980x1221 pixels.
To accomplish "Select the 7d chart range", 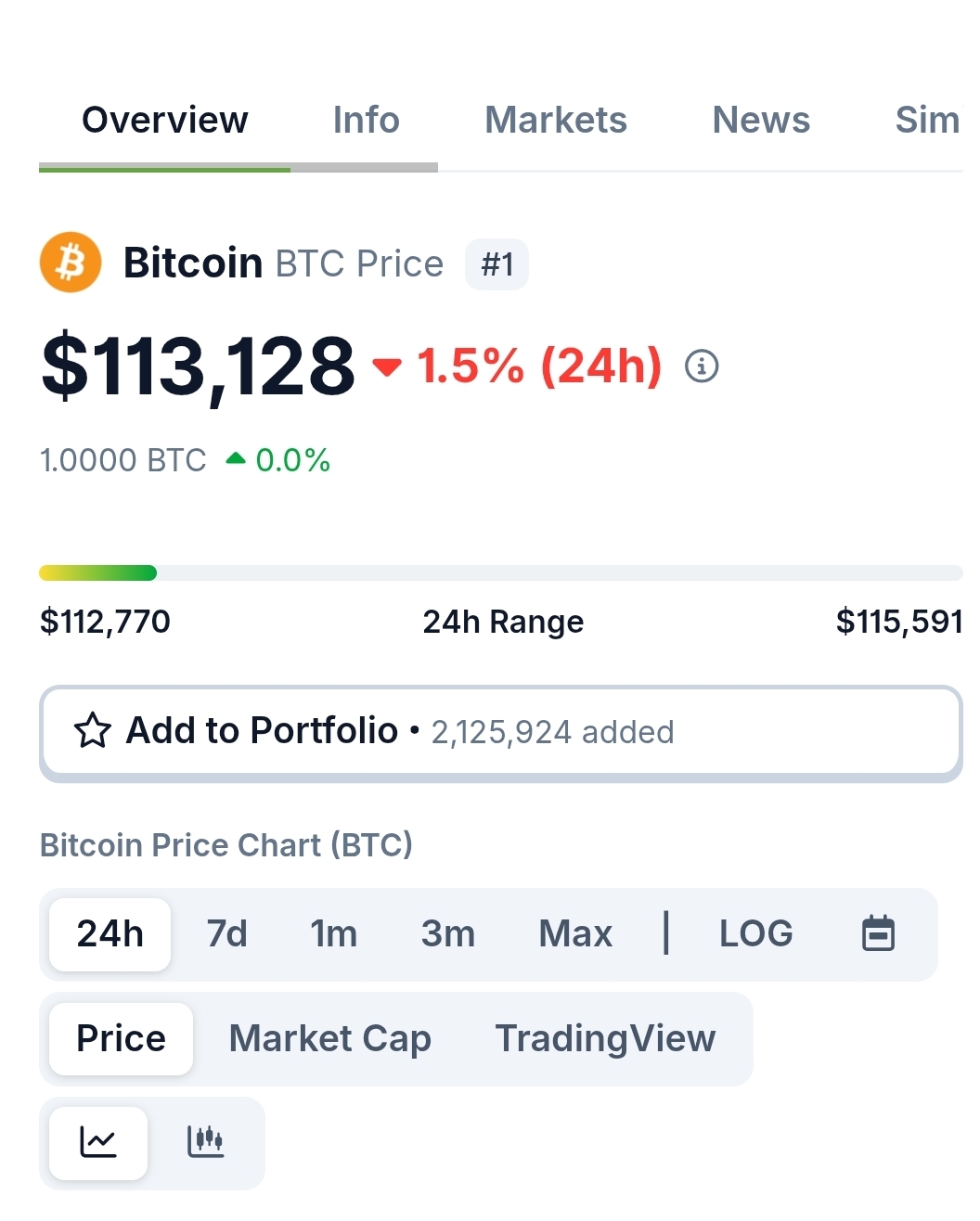I will pyautogui.click(x=227, y=934).
